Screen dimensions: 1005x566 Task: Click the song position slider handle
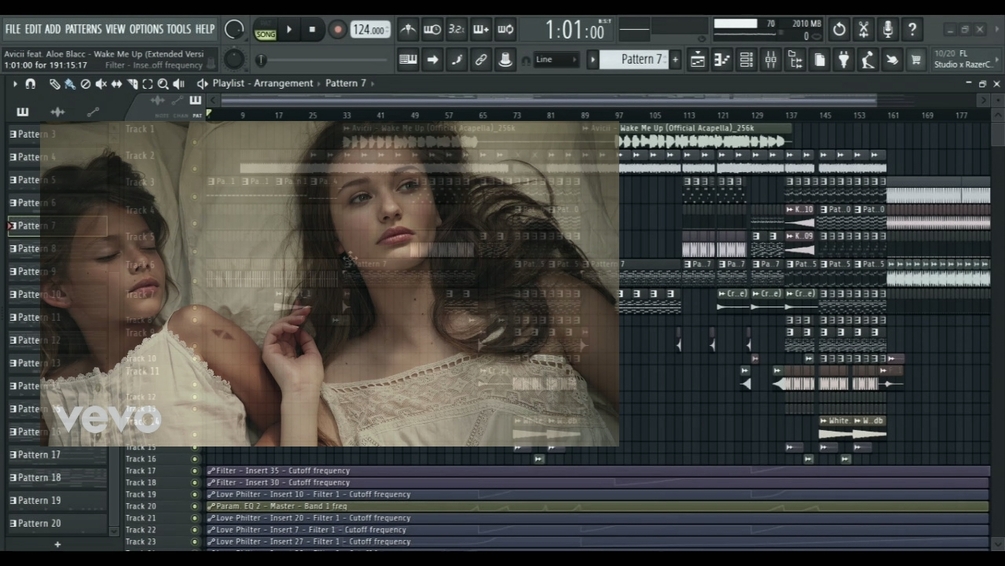(261, 60)
